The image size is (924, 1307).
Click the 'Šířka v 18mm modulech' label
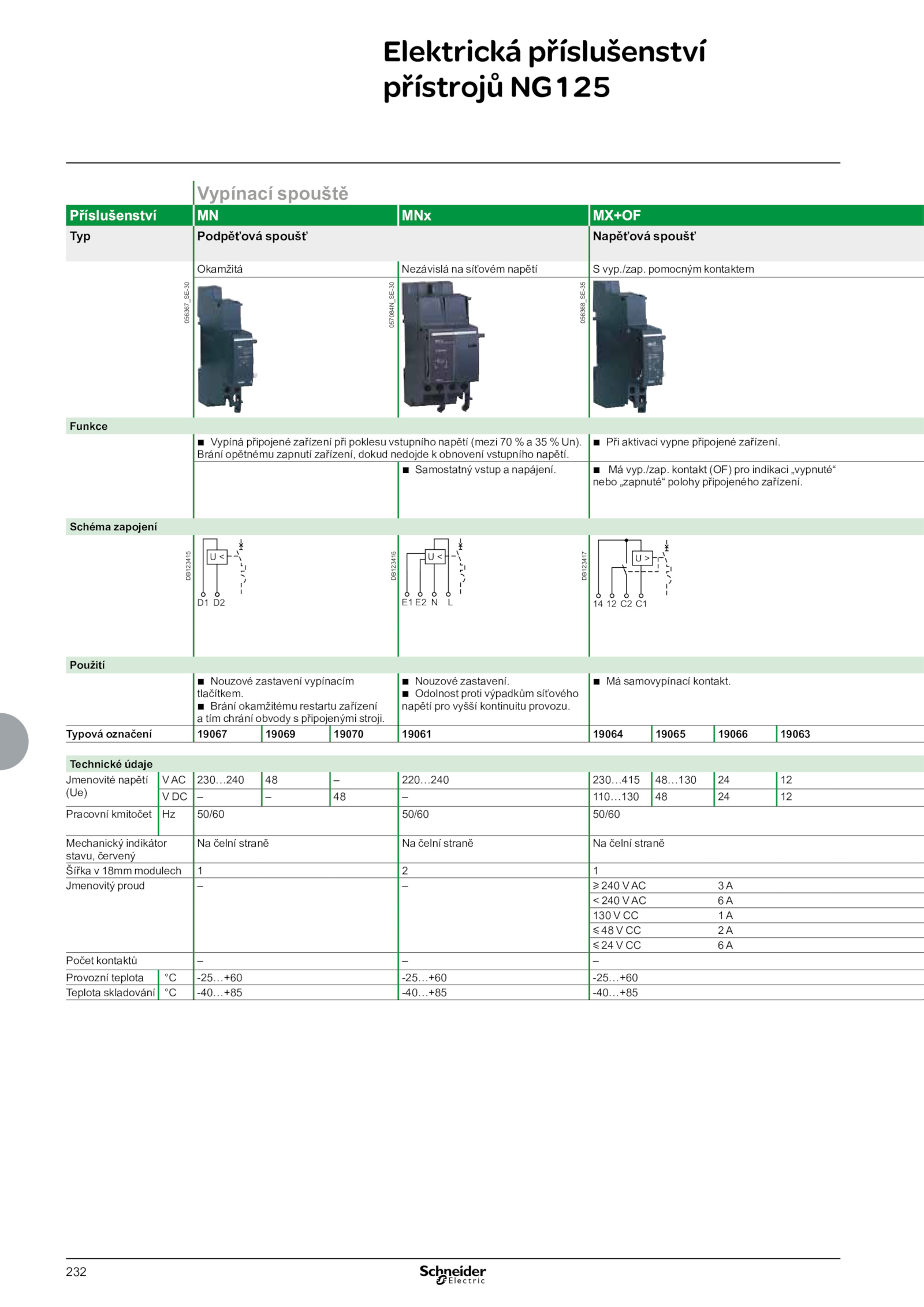click(124, 870)
